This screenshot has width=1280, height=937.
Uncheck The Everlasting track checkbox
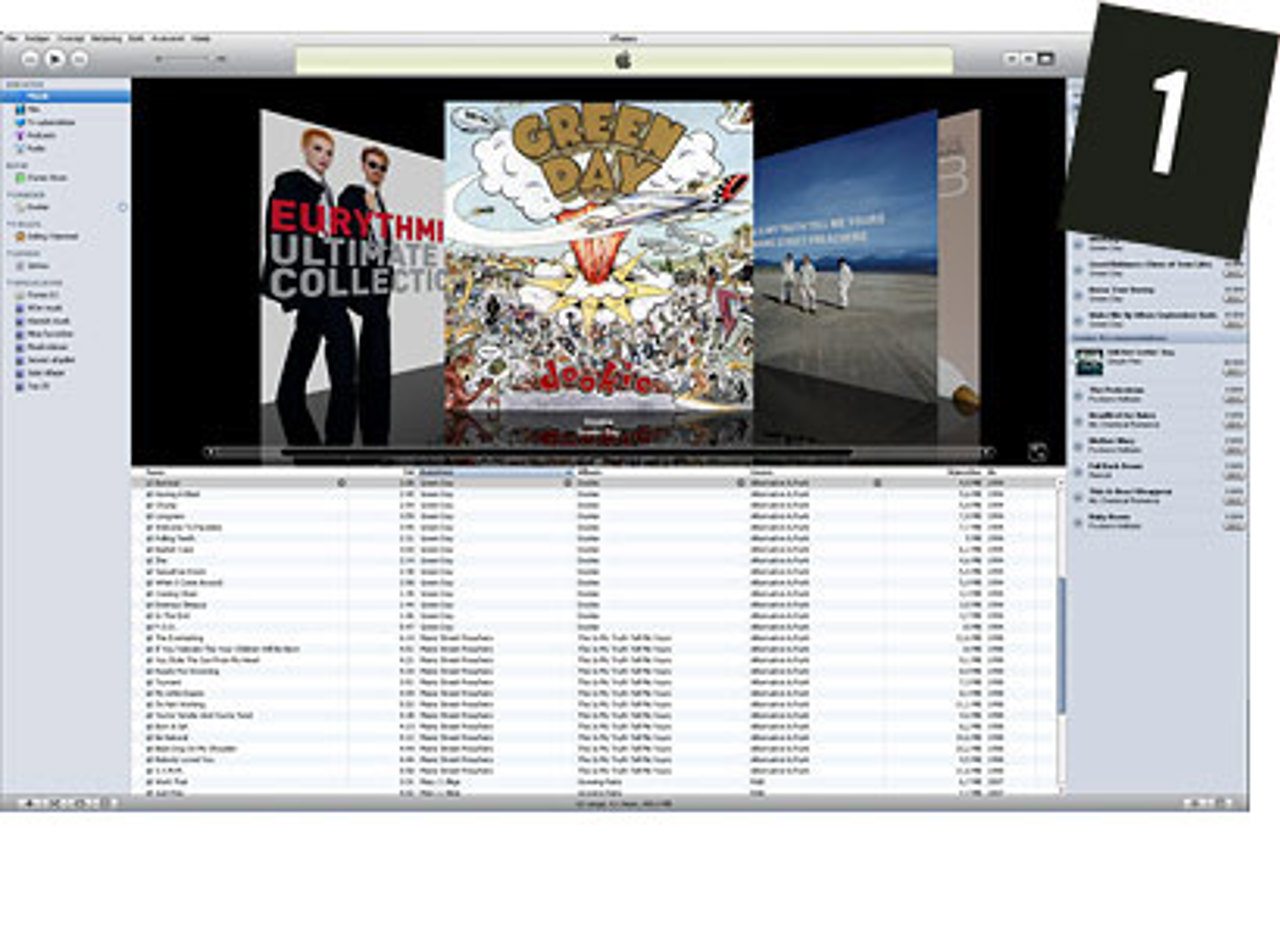click(x=150, y=638)
